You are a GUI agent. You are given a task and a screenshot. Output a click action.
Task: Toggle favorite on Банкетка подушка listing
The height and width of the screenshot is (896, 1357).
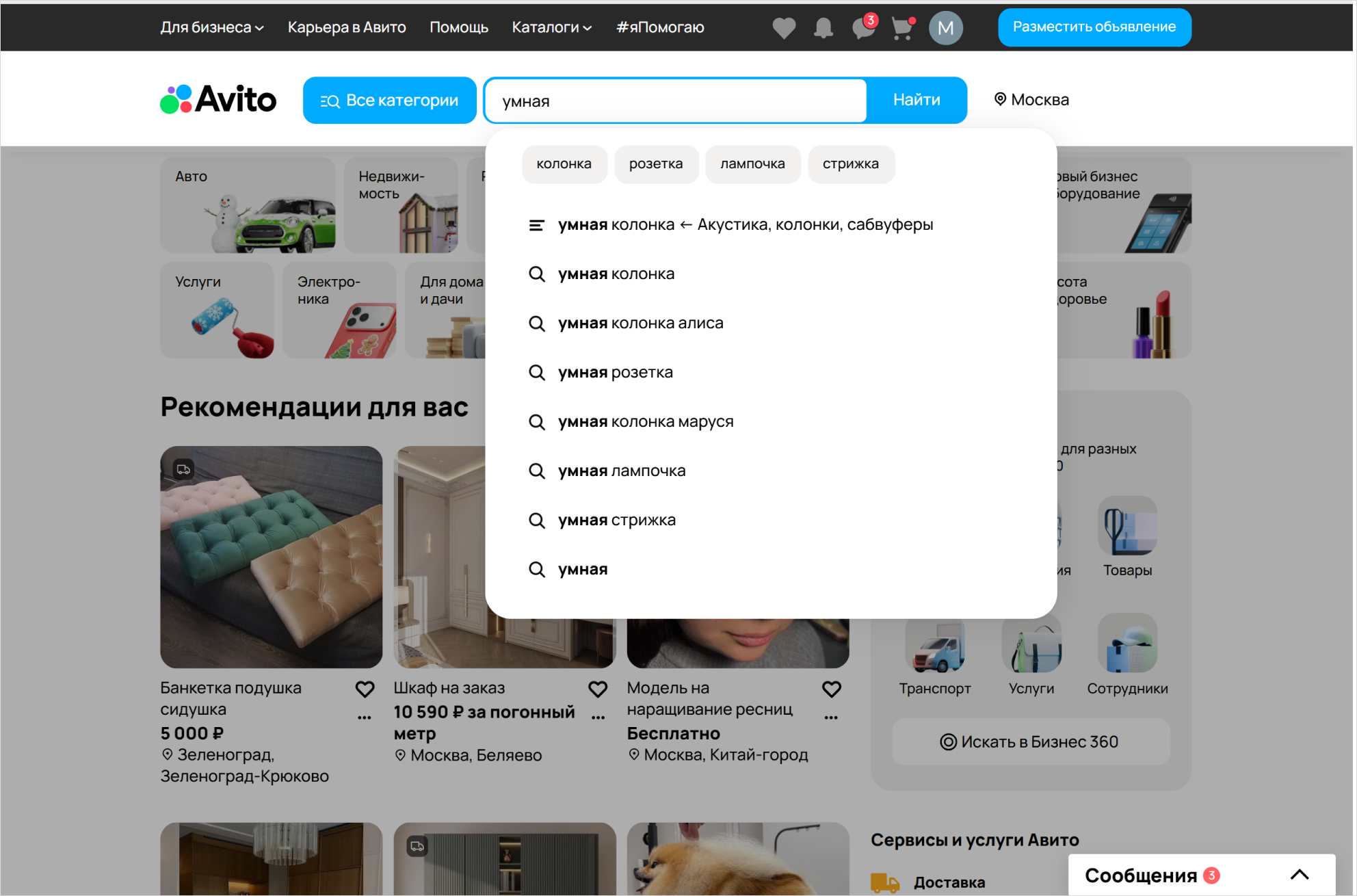coord(365,689)
